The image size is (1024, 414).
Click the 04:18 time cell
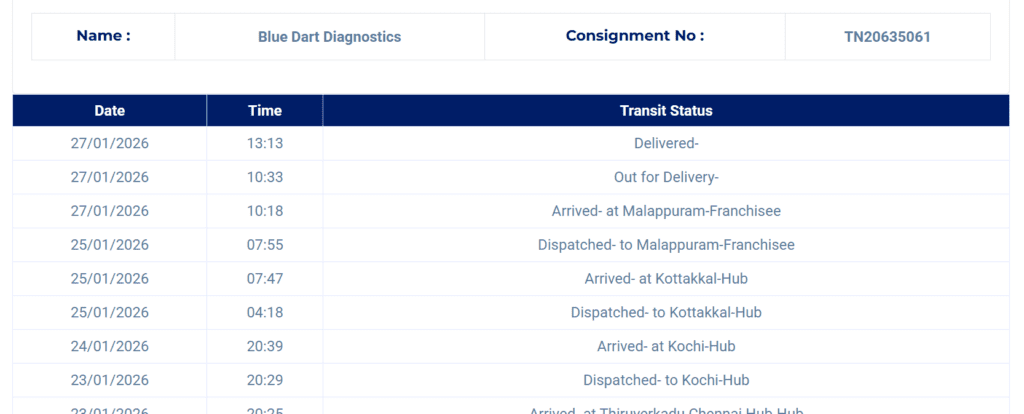point(265,313)
